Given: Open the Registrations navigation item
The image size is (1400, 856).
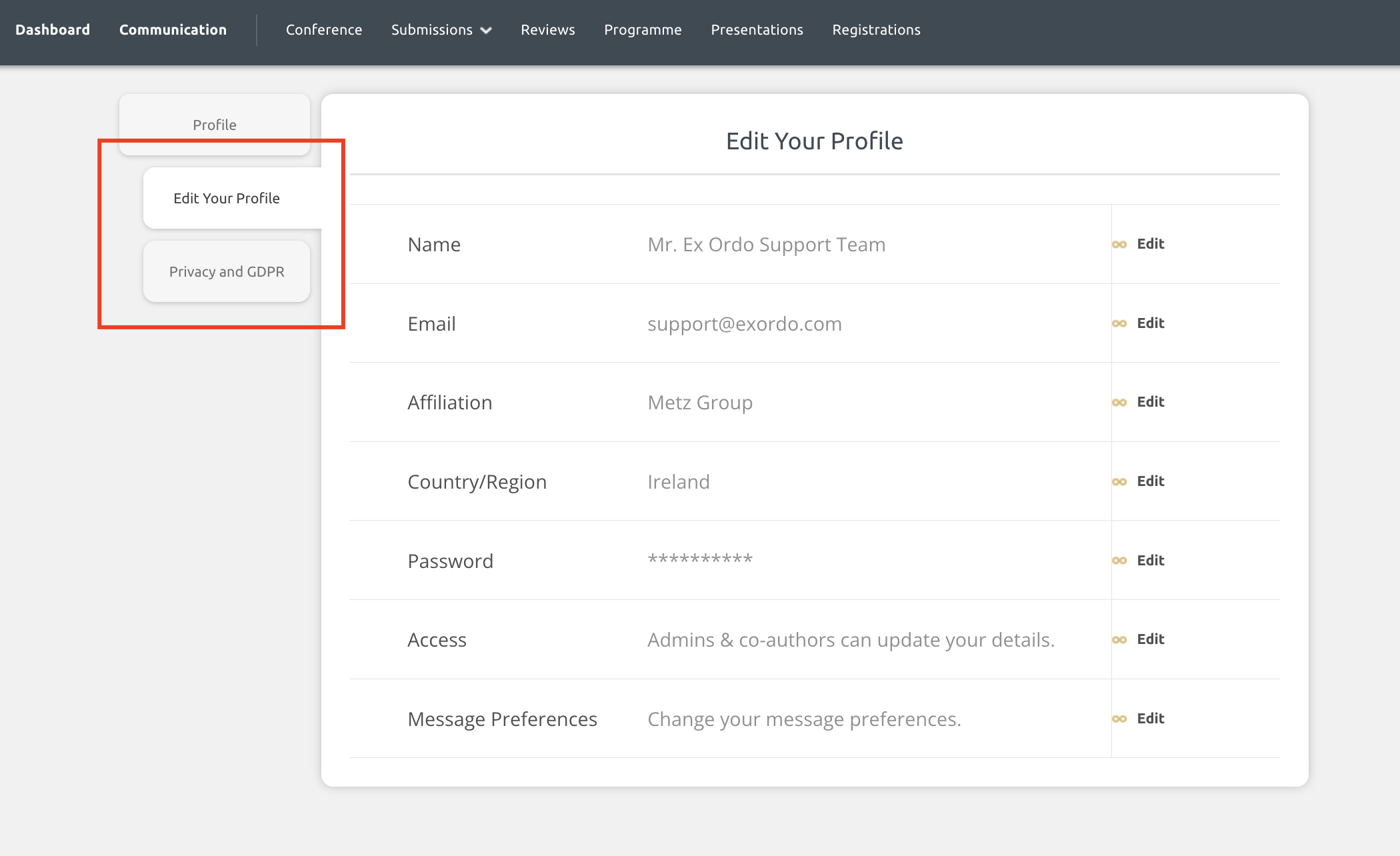Looking at the screenshot, I should 876,30.
